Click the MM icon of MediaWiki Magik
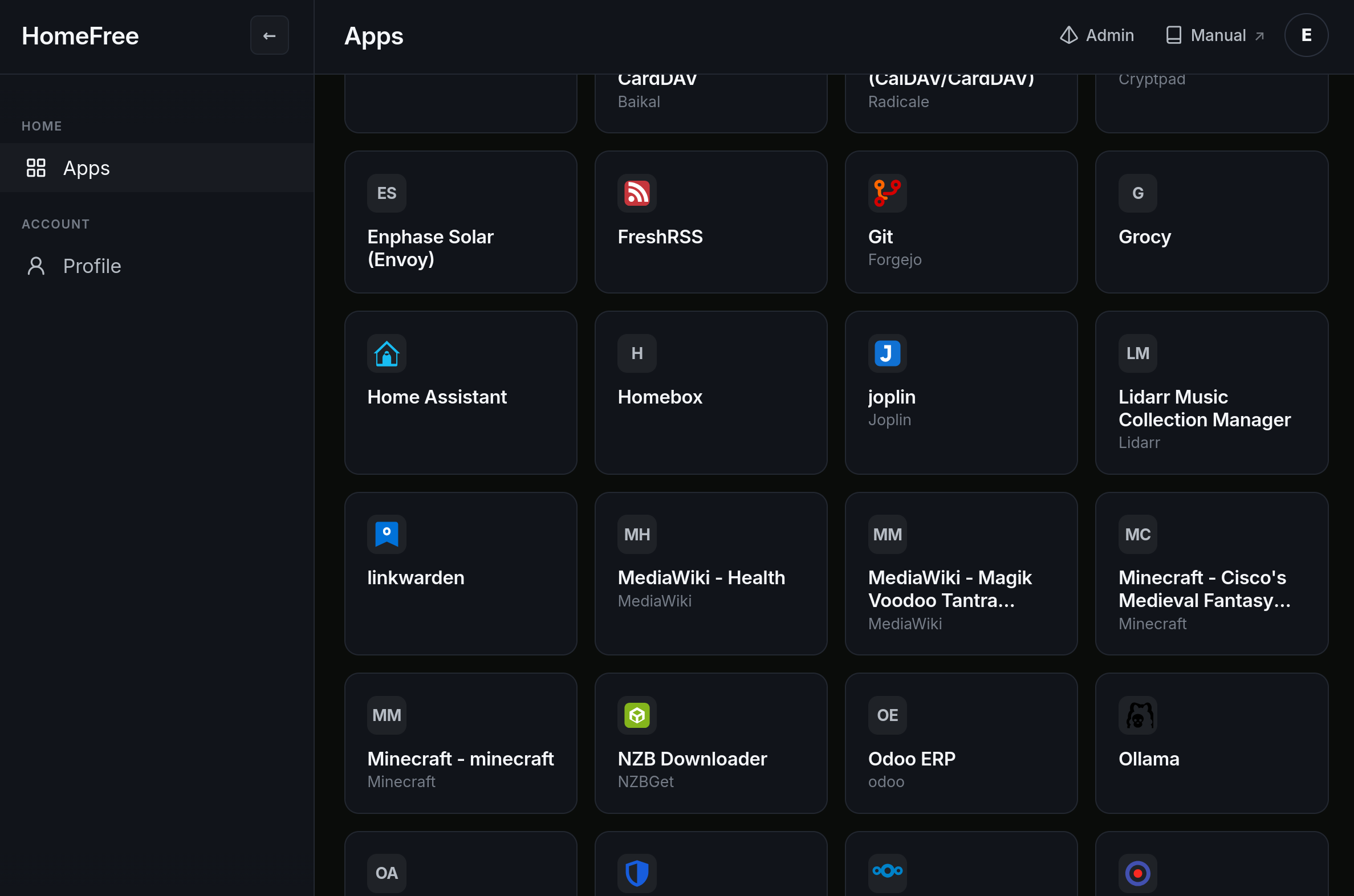The height and width of the screenshot is (896, 1354). point(887,534)
